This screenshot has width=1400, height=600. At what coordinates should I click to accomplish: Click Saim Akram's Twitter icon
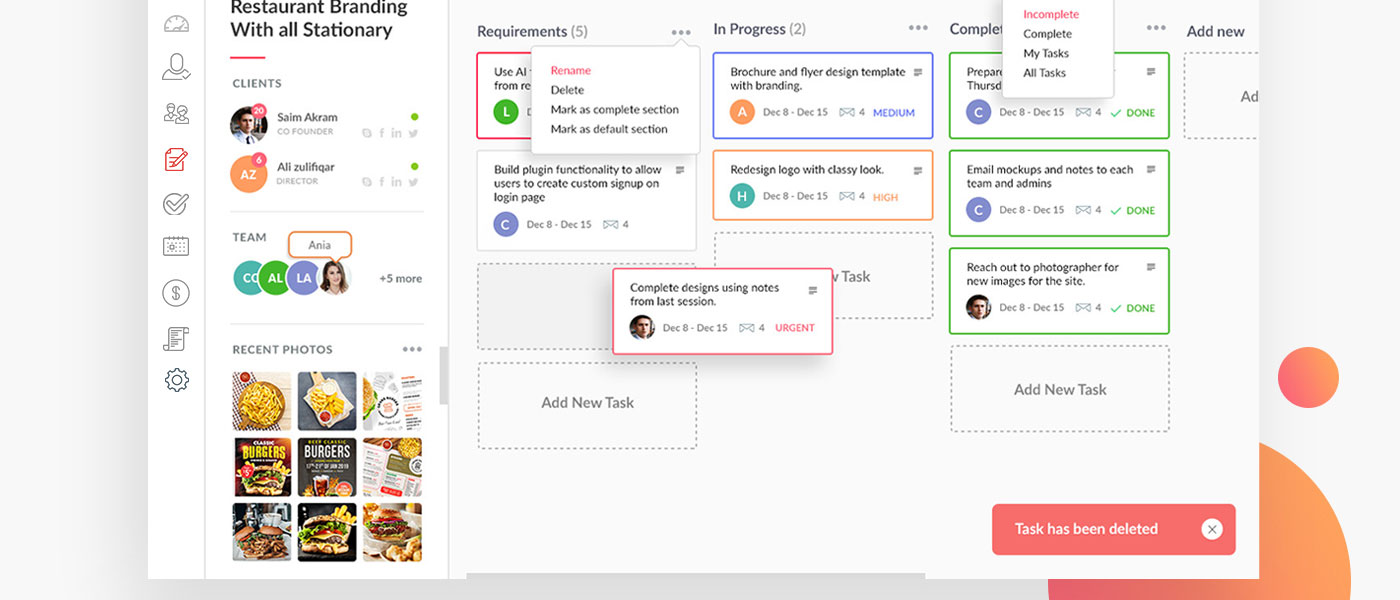[413, 133]
